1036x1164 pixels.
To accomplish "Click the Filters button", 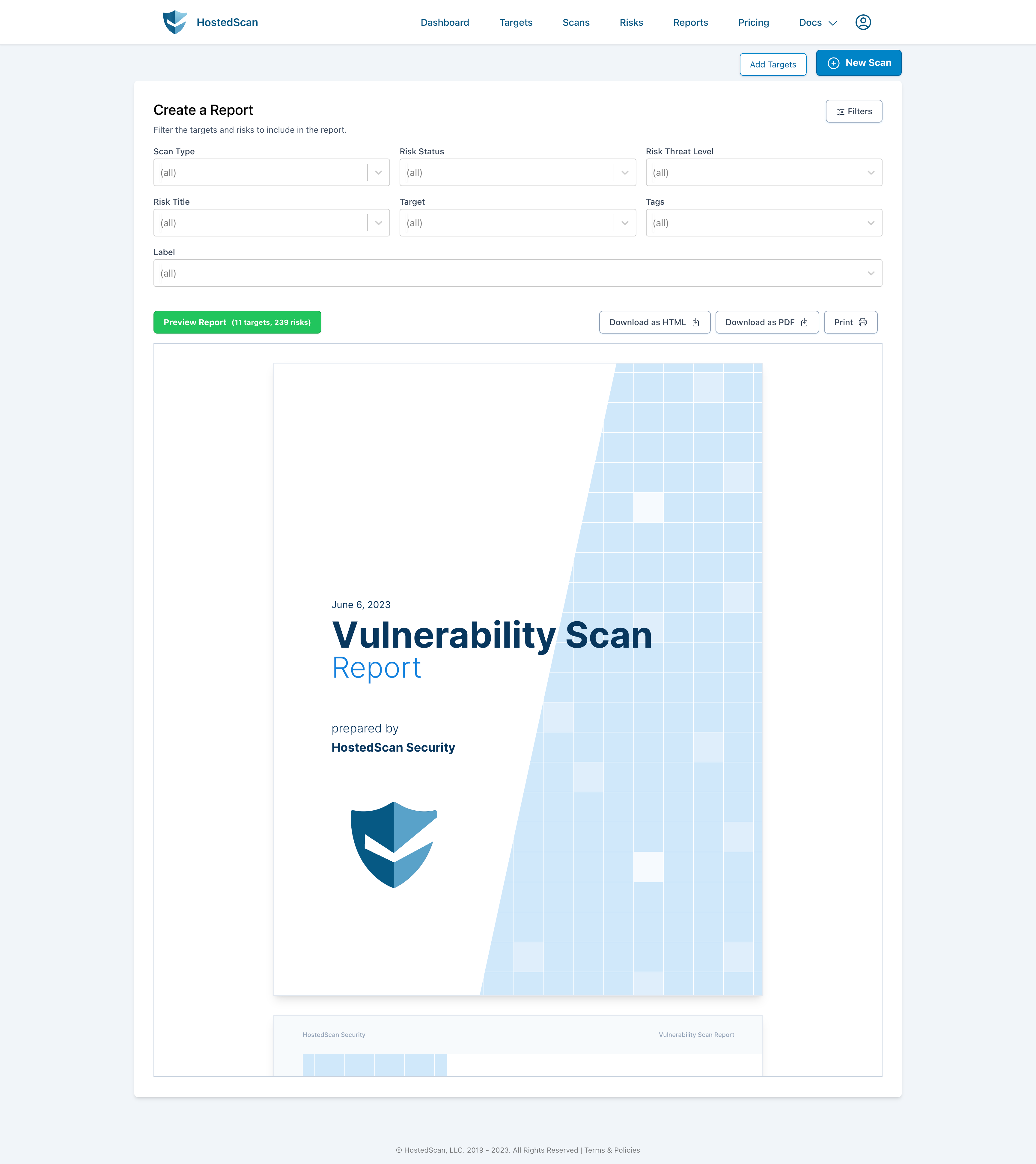I will click(853, 111).
